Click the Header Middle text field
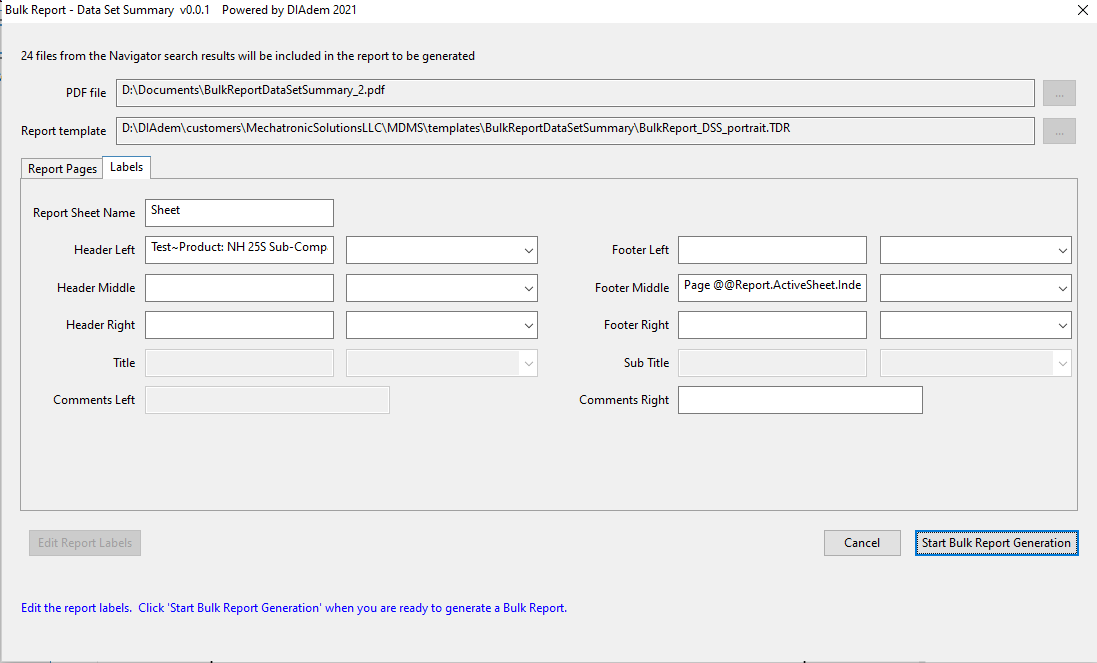 pos(239,288)
